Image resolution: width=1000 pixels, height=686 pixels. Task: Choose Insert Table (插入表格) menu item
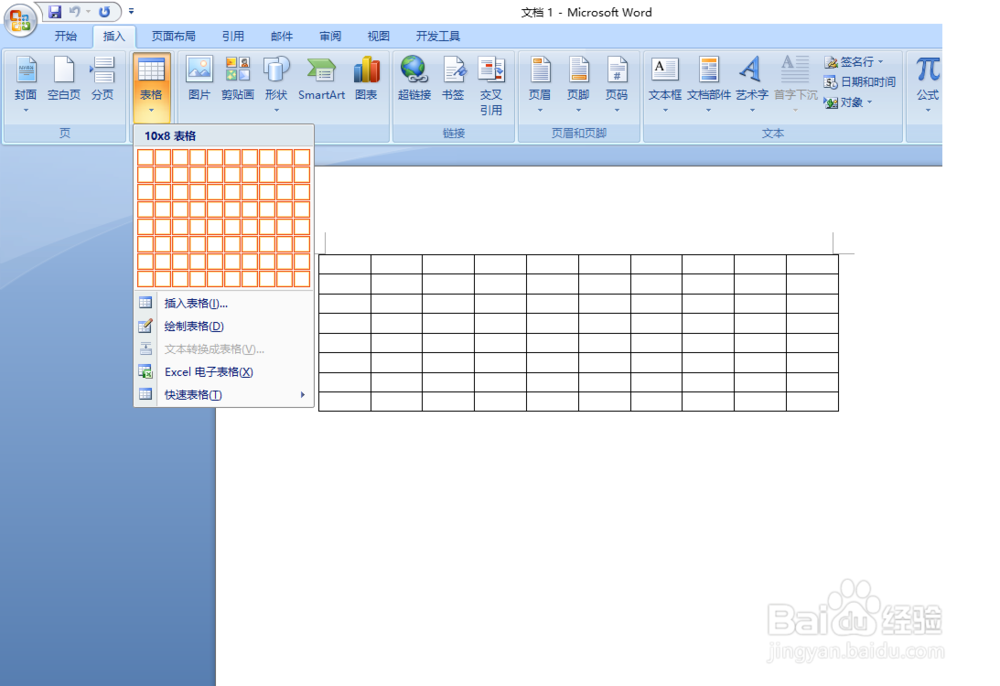point(224,303)
